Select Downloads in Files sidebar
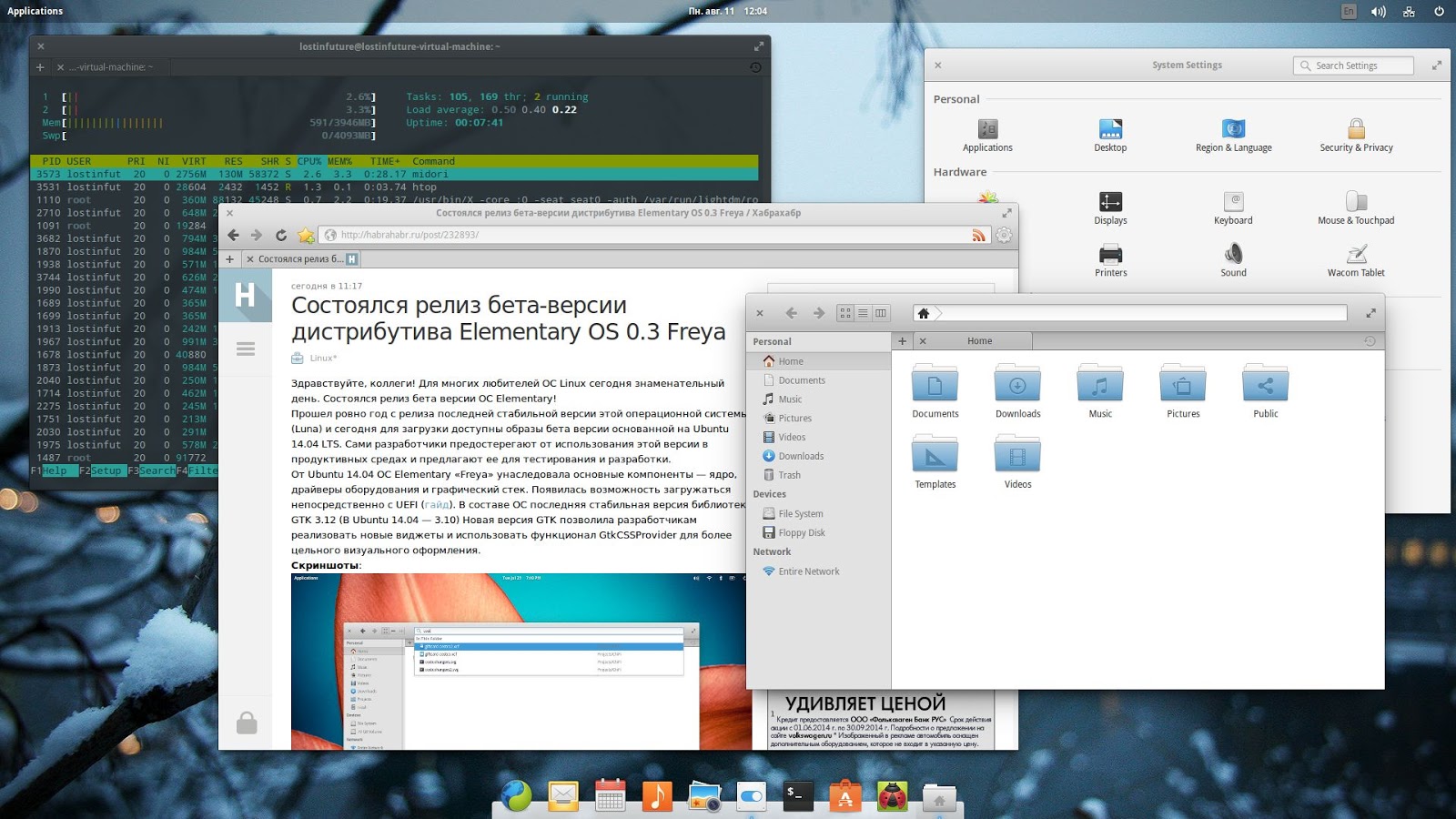This screenshot has height=819, width=1456. coord(818,457)
